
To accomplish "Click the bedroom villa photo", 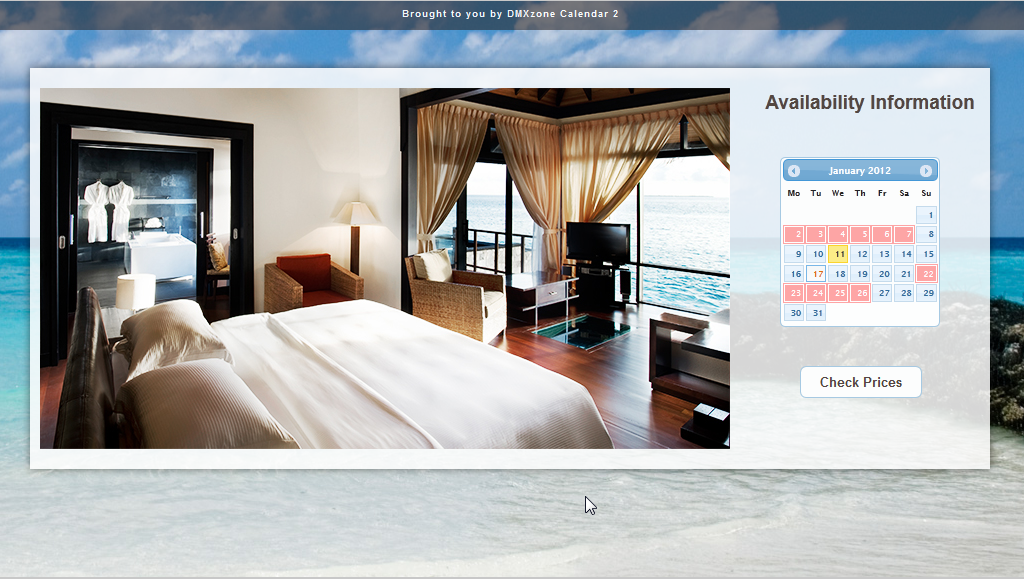I will [385, 268].
